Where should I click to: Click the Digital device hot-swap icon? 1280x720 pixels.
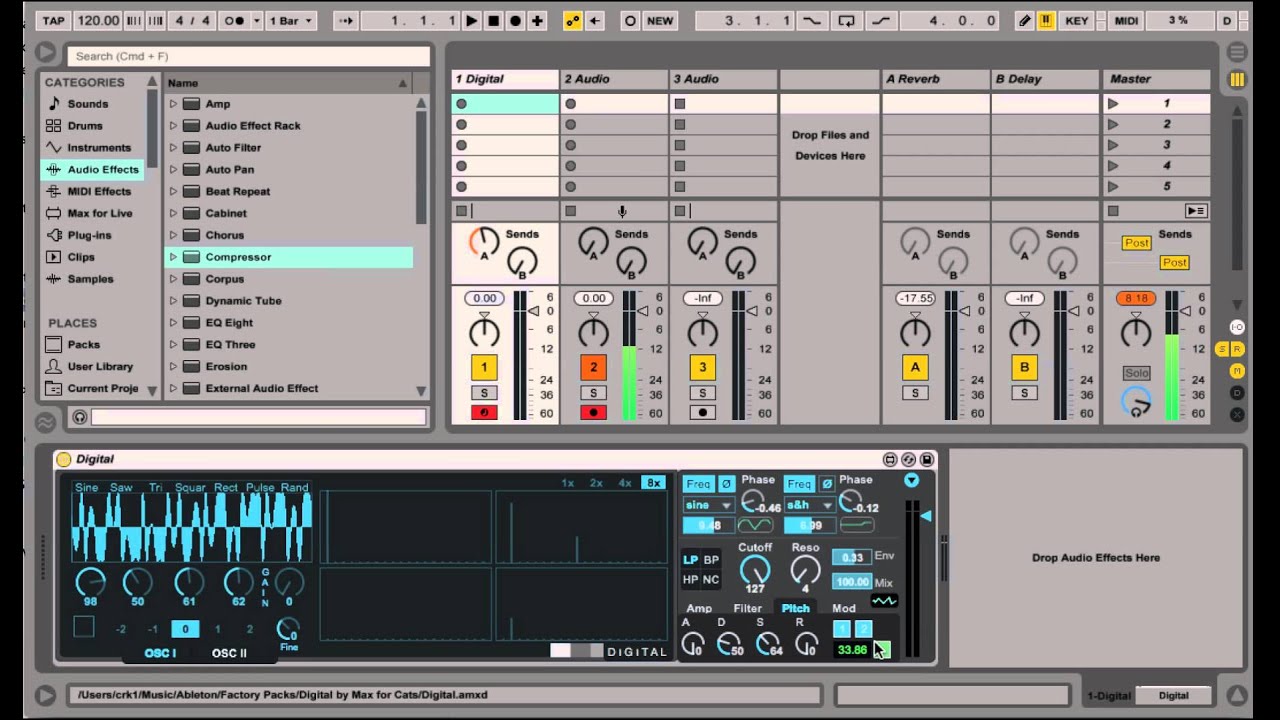[908, 459]
